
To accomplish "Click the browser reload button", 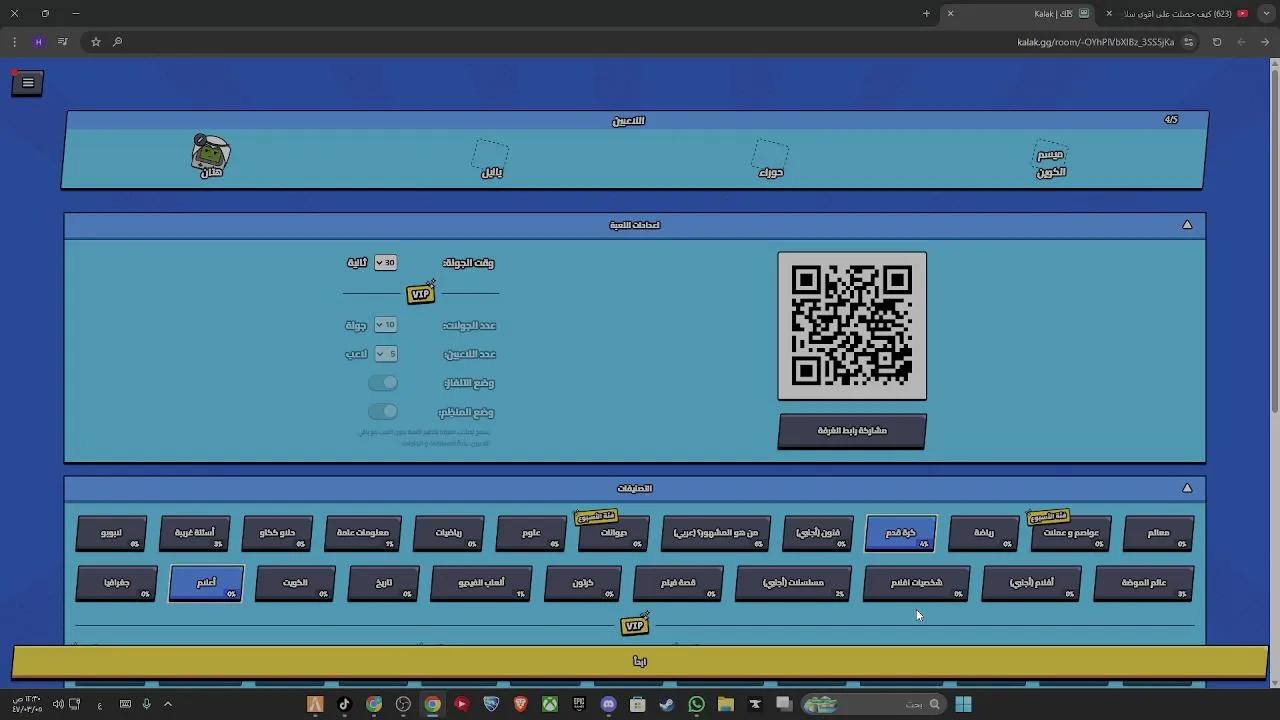I will point(1217,42).
